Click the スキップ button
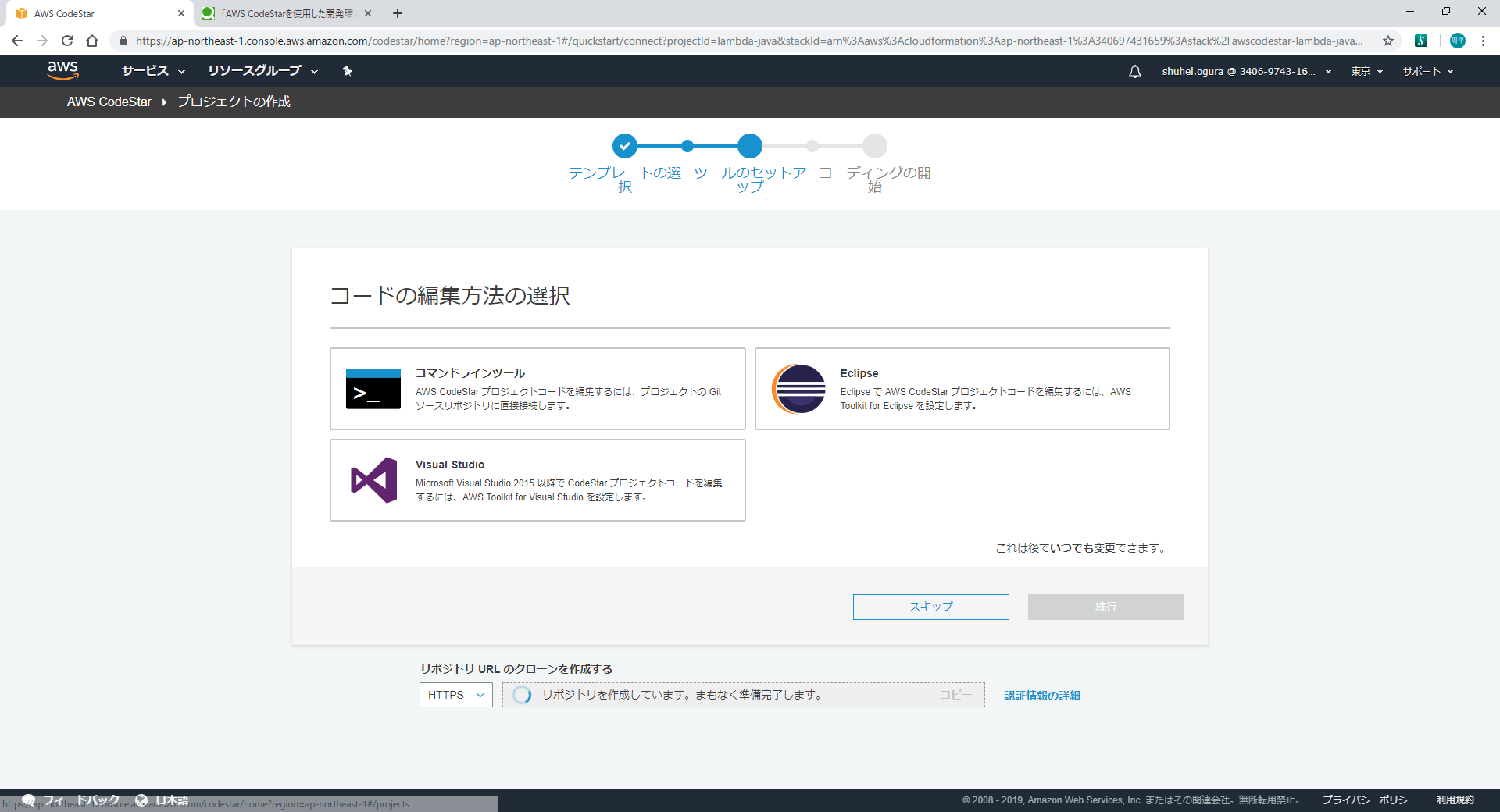This screenshot has width=1500, height=812. pos(930,607)
